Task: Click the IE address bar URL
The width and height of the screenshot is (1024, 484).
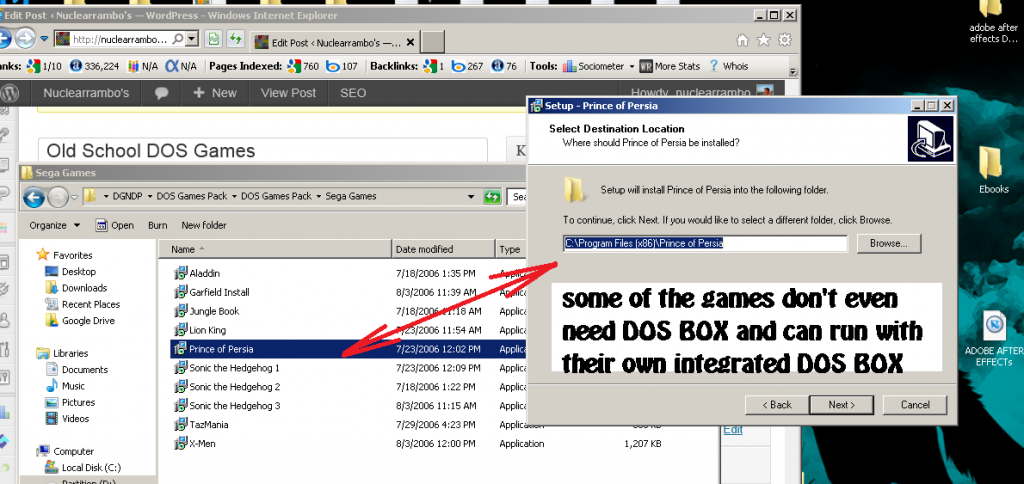Action: (x=120, y=39)
